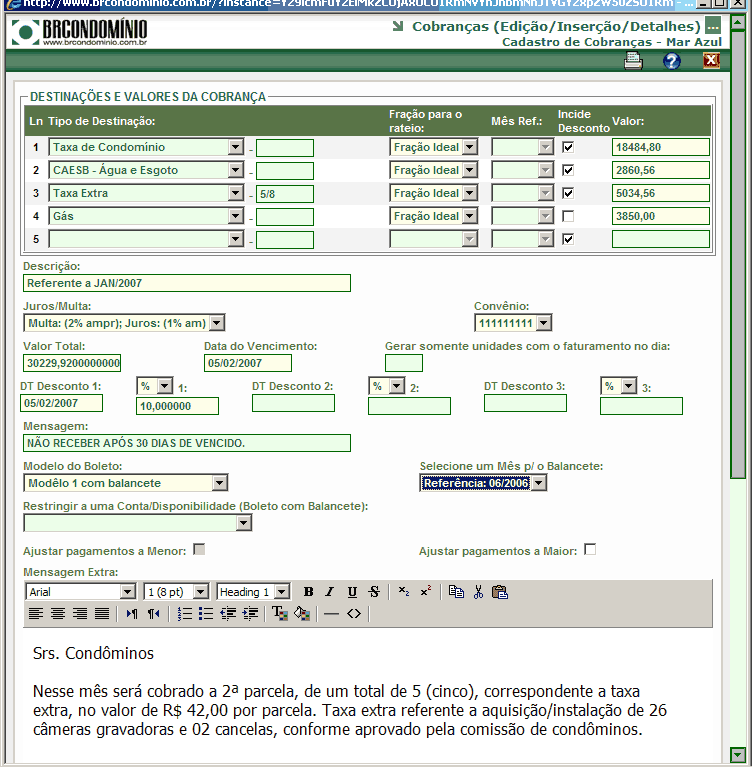Open the Arial font family dropdown

pyautogui.click(x=127, y=592)
